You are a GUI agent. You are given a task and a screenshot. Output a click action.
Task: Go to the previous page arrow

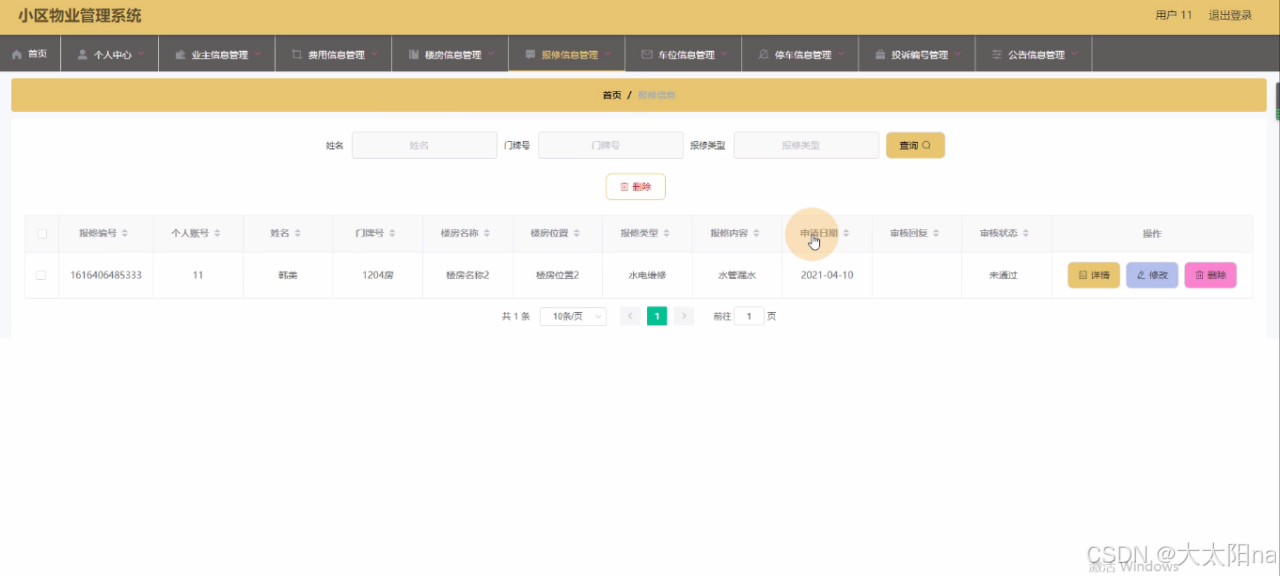tap(630, 316)
